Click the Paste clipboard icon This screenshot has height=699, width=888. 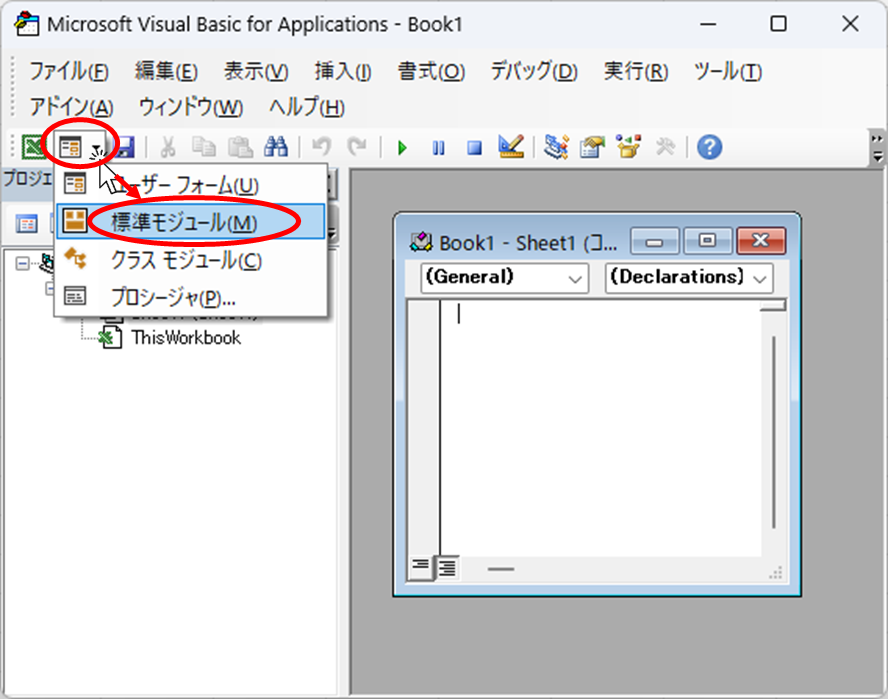(240, 147)
